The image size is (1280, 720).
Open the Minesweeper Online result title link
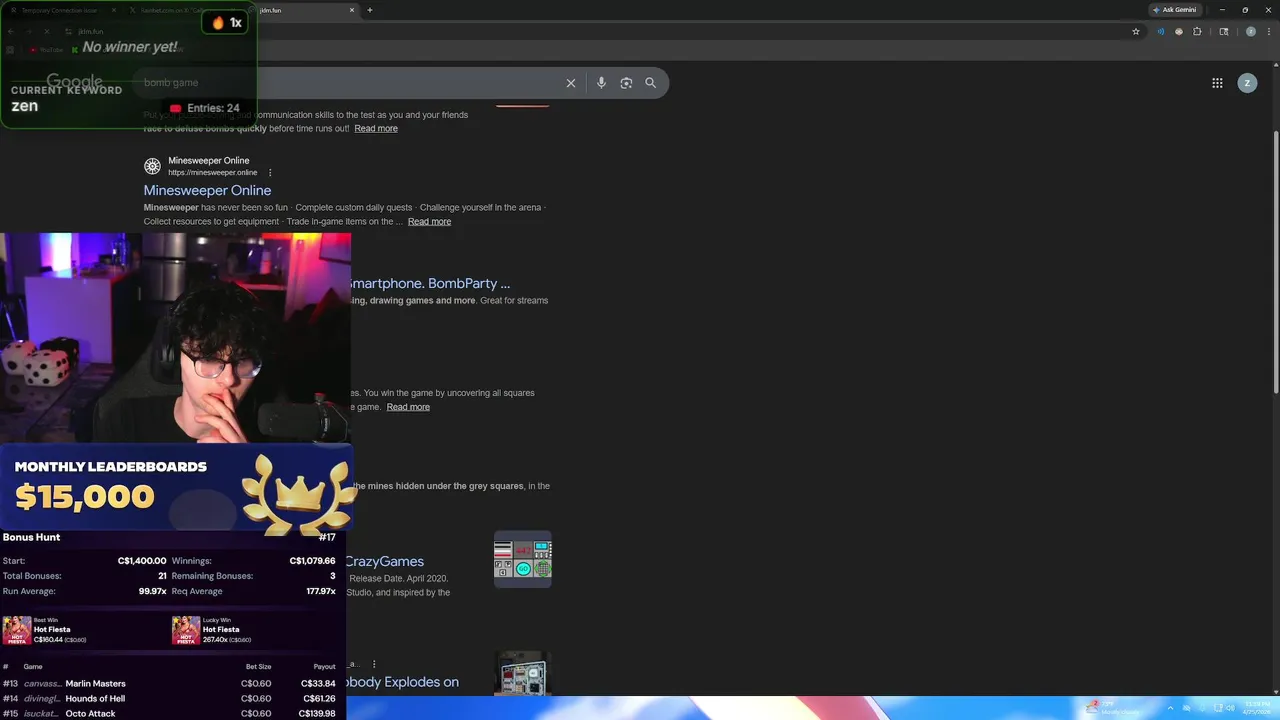[207, 190]
